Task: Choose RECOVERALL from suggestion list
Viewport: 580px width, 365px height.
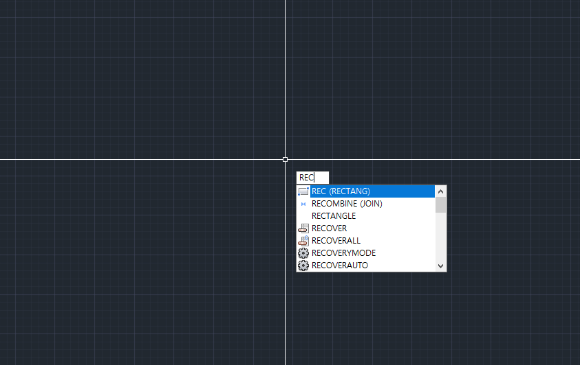Action: click(x=366, y=241)
